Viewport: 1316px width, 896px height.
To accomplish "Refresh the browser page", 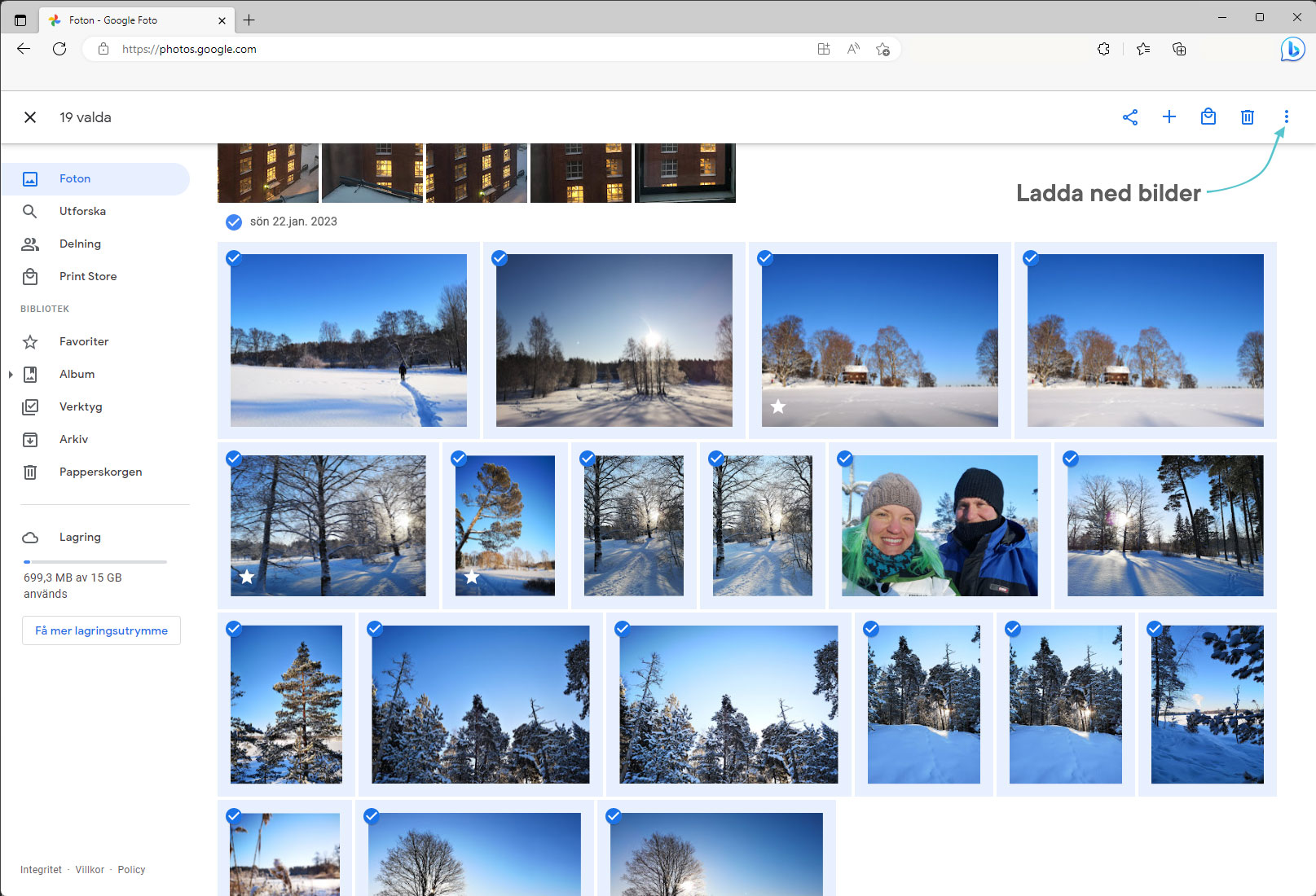I will [59, 49].
